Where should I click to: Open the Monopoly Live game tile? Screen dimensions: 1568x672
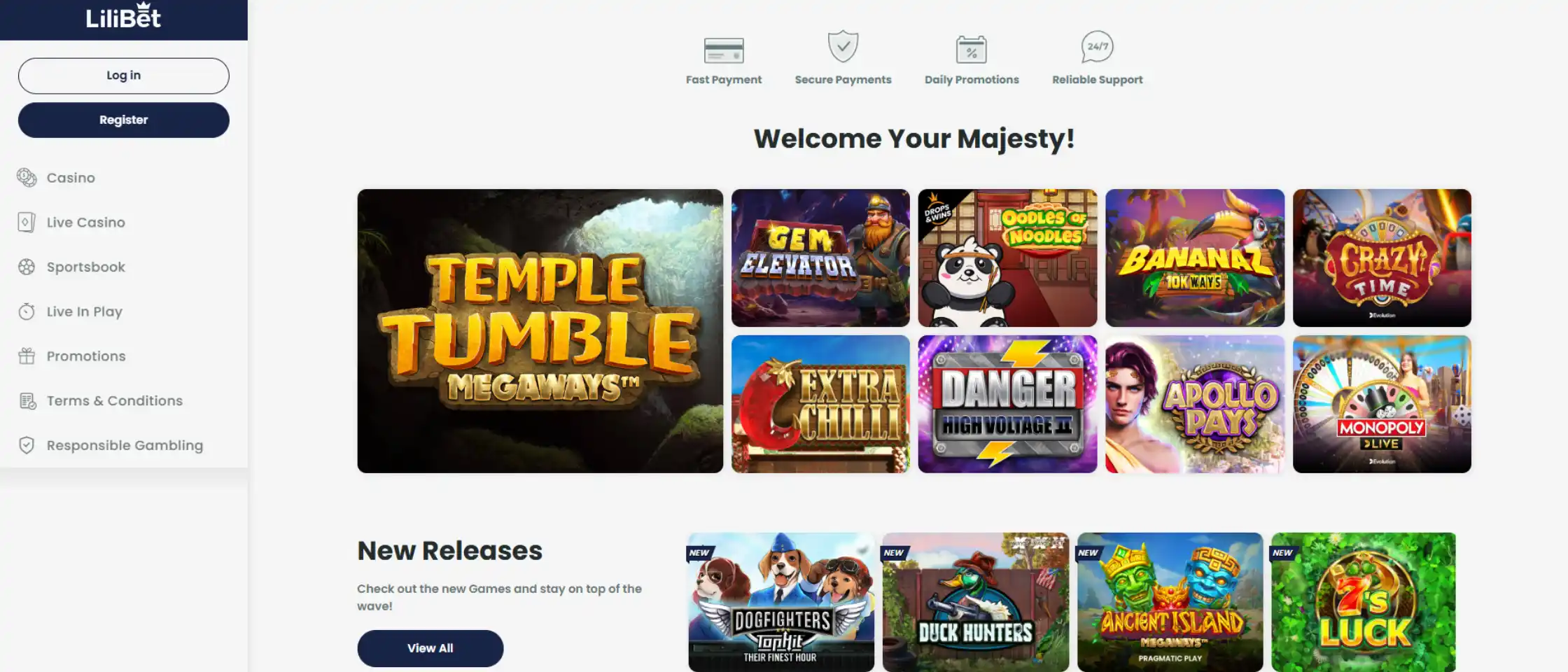tap(1382, 404)
